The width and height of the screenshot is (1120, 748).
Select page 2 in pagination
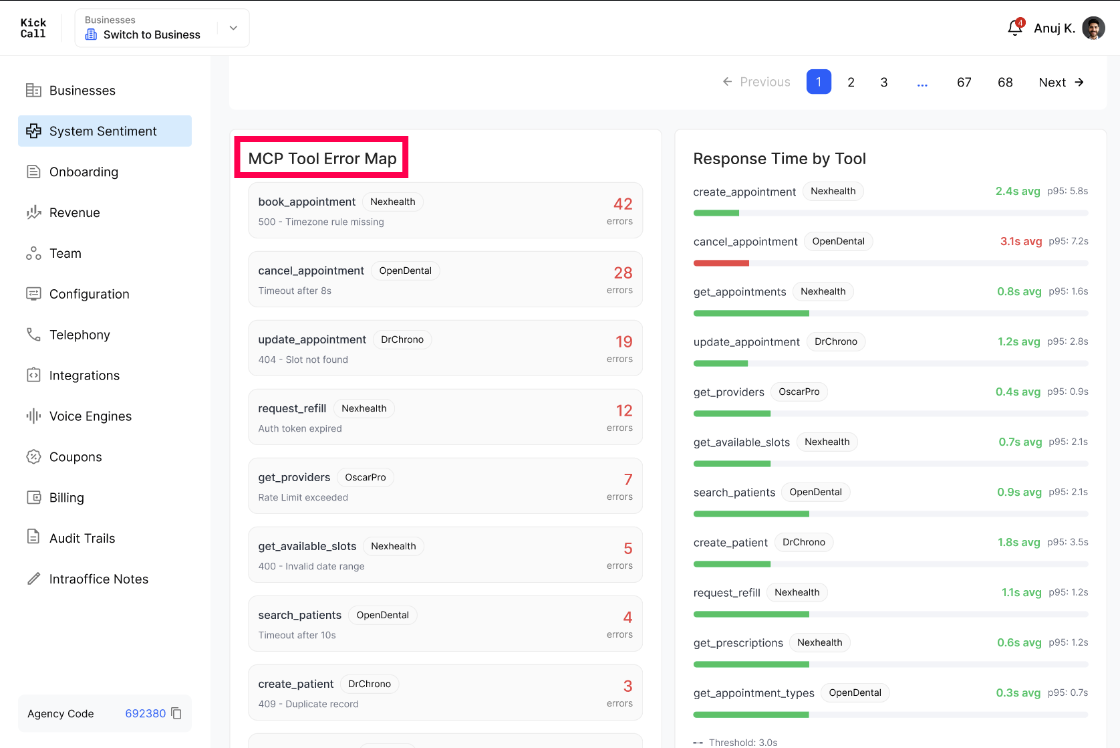[x=851, y=82]
